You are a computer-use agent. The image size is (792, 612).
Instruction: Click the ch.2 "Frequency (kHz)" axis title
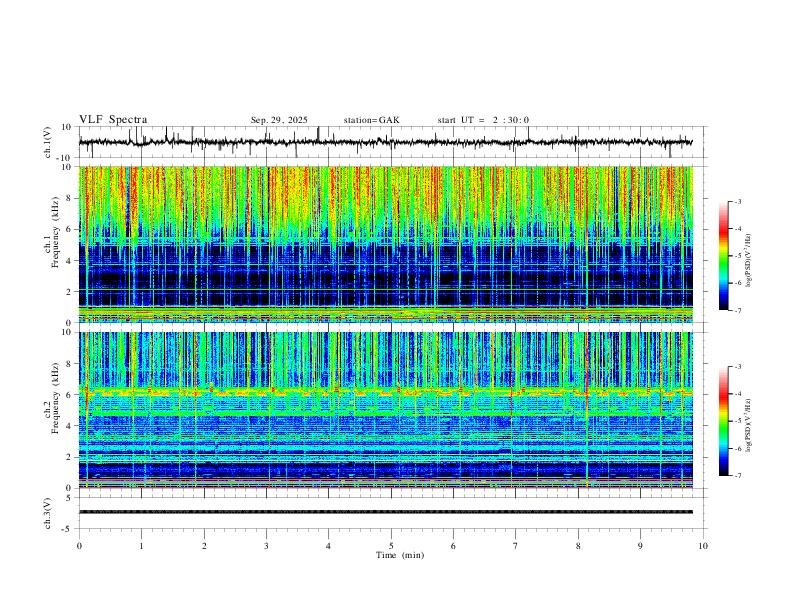pyautogui.click(x=55, y=398)
